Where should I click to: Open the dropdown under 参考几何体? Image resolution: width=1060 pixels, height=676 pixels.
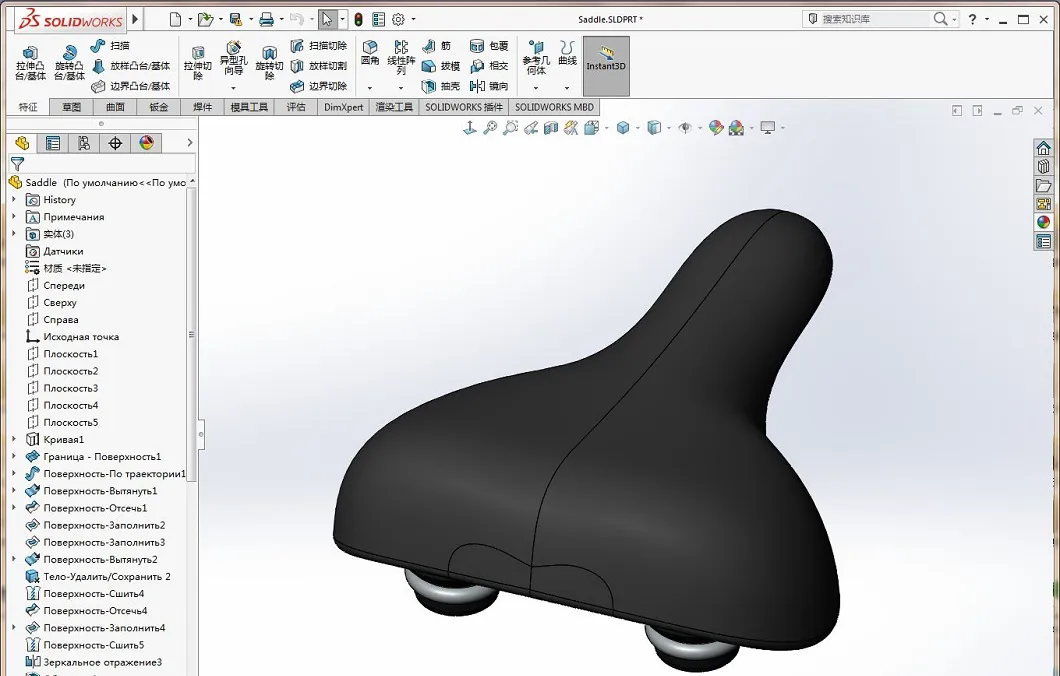[536, 88]
